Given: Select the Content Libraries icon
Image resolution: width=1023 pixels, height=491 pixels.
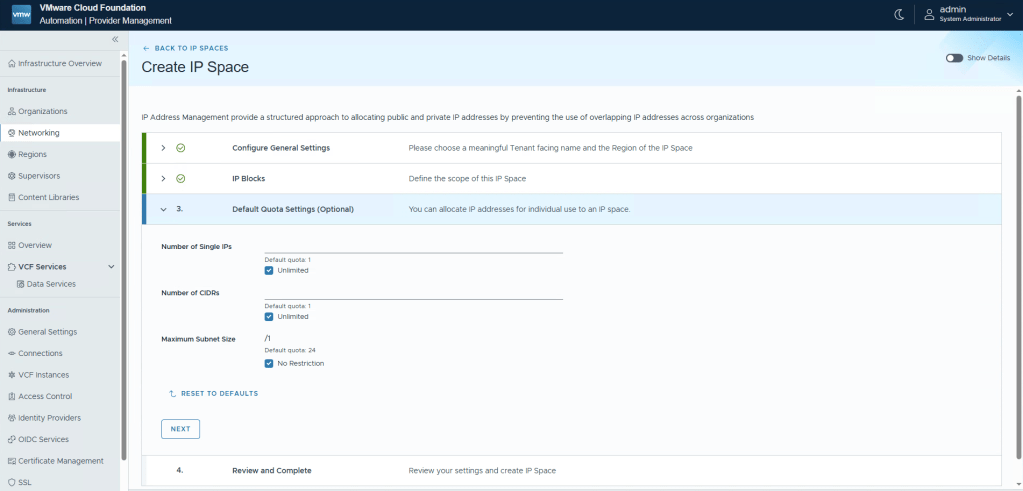Looking at the screenshot, I should click(x=12, y=197).
